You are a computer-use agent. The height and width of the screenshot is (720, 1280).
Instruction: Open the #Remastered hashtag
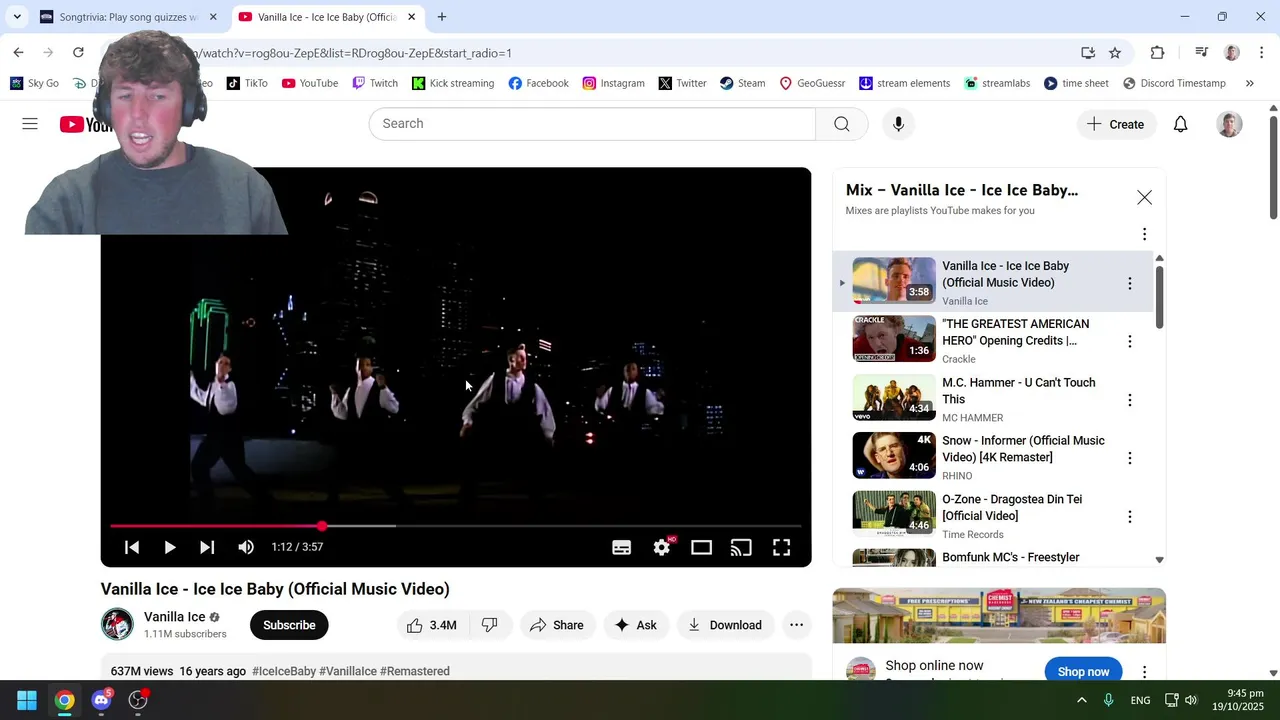click(x=415, y=671)
